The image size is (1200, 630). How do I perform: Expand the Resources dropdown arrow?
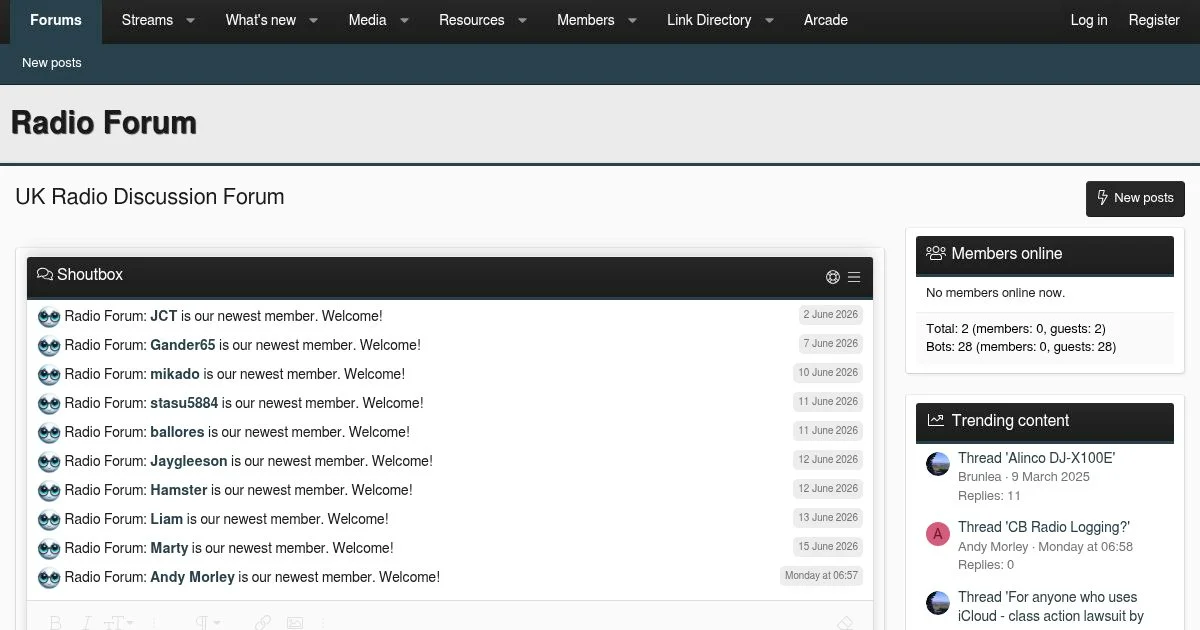point(522,20)
